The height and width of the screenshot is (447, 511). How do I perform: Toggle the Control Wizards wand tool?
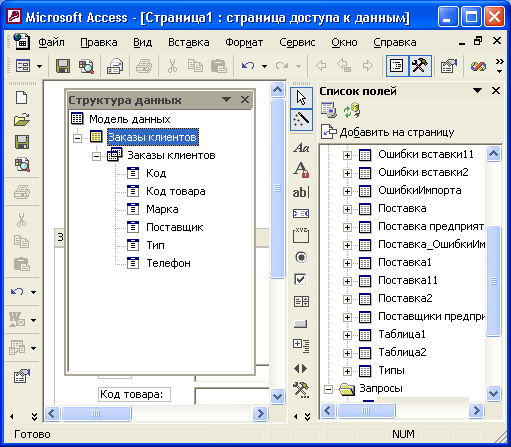[301, 119]
